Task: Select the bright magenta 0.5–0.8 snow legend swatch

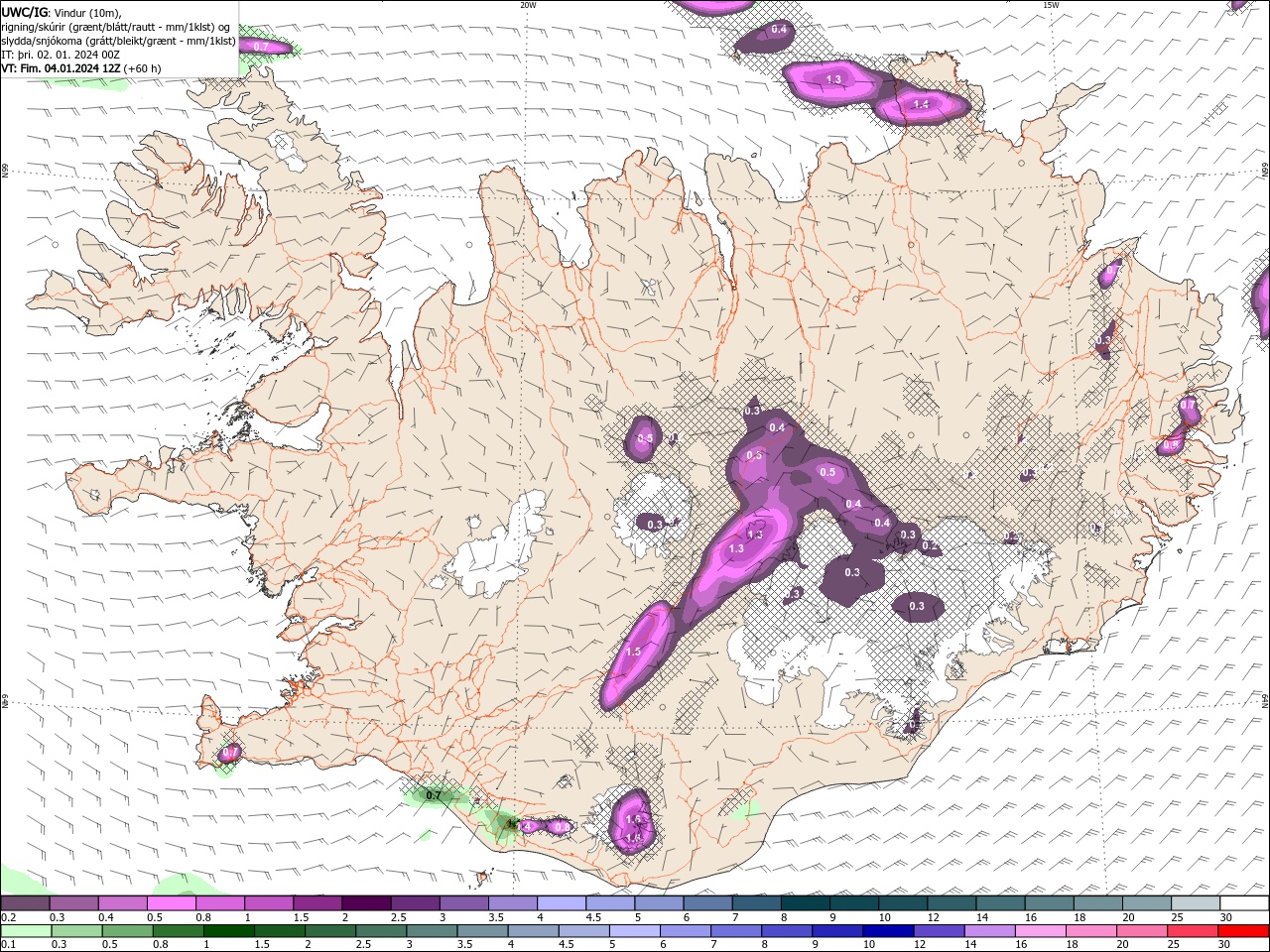Action: [x=171, y=903]
